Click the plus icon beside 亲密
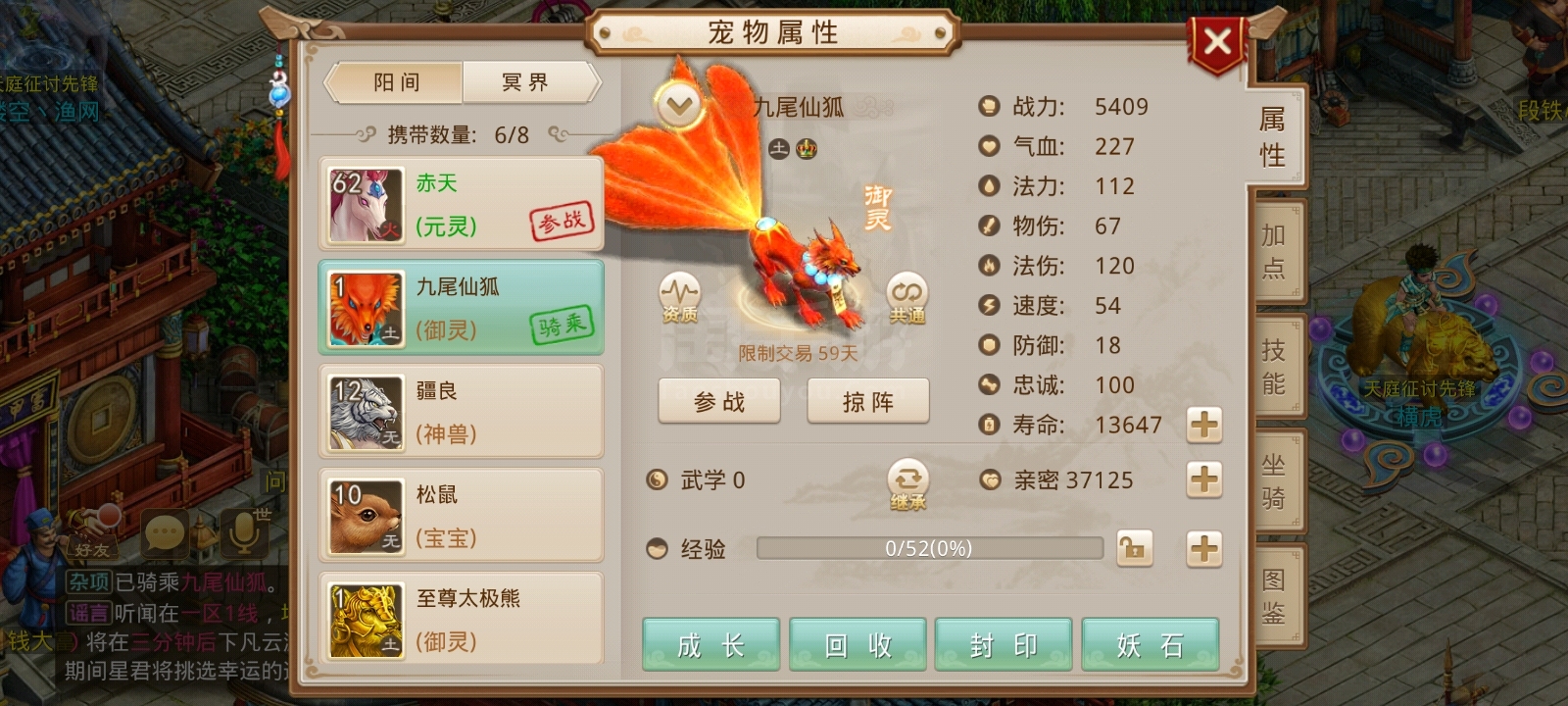Image resolution: width=1568 pixels, height=706 pixels. 1203,479
